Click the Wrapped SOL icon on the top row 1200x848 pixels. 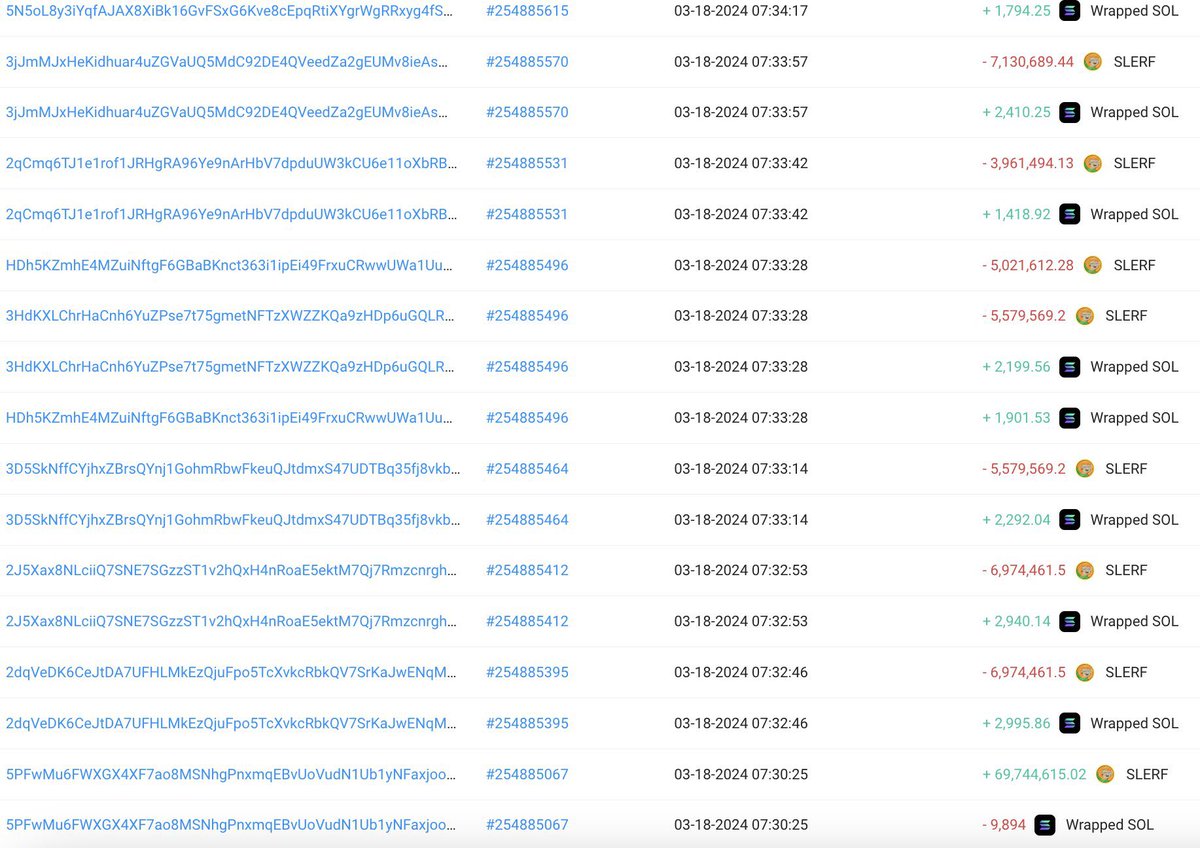click(x=1070, y=11)
